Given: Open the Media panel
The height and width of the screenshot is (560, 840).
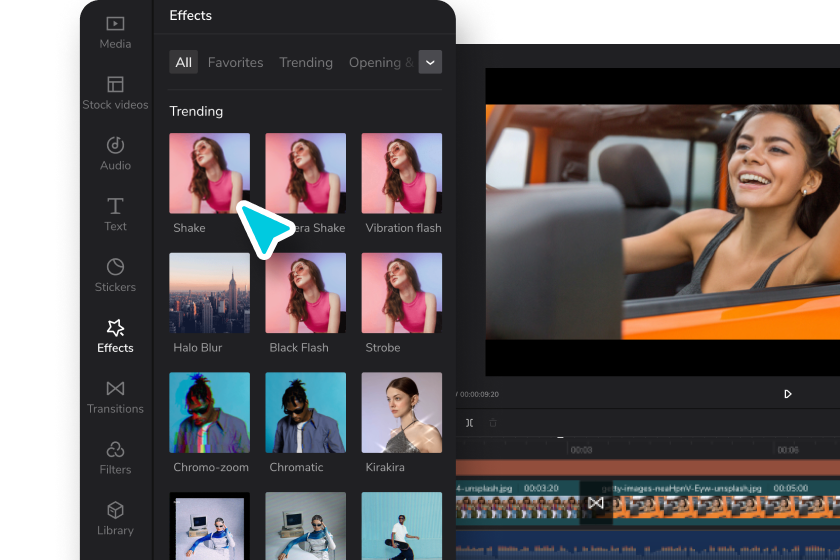Looking at the screenshot, I should (115, 32).
